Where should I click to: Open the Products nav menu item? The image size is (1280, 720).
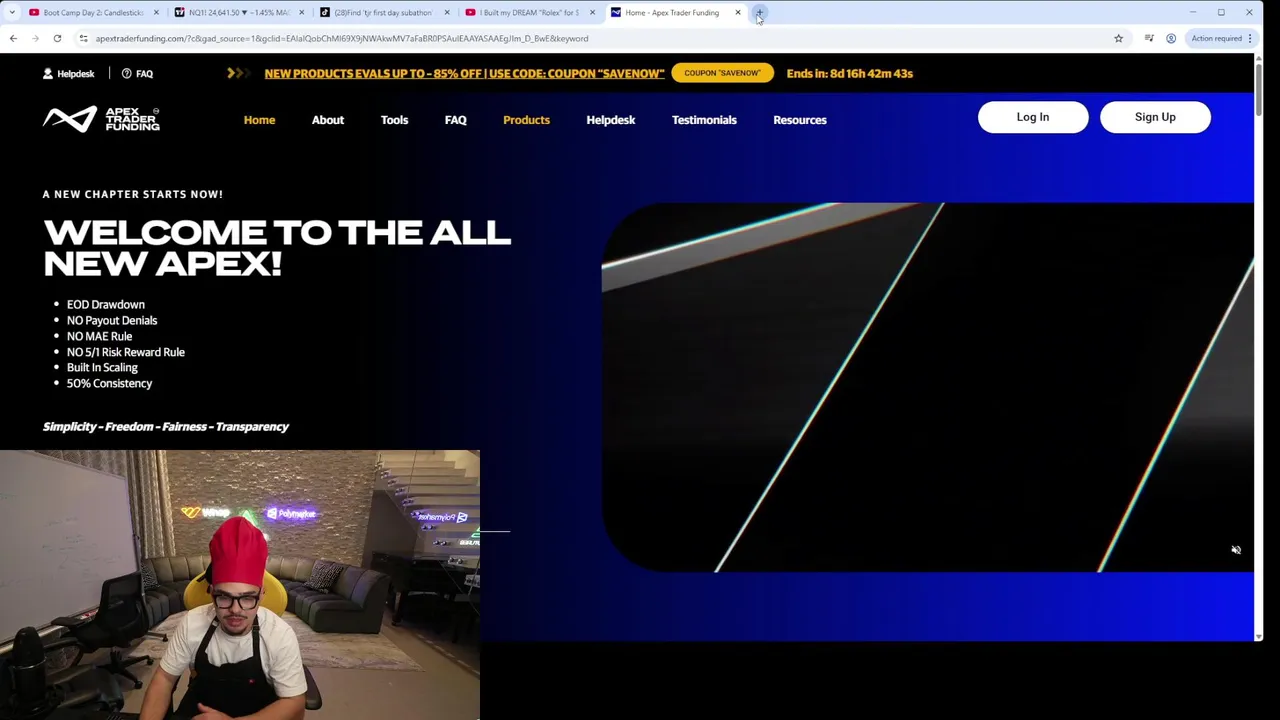pos(526,120)
